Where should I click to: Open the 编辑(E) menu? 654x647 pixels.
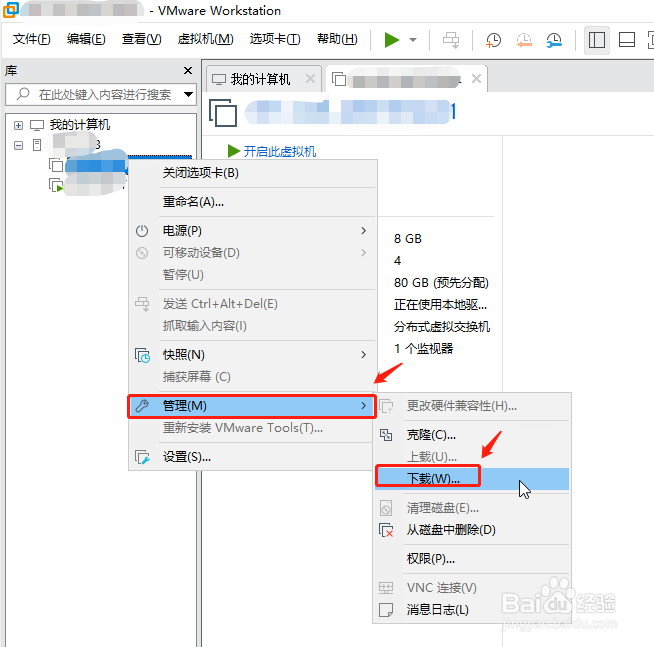[x=86, y=39]
